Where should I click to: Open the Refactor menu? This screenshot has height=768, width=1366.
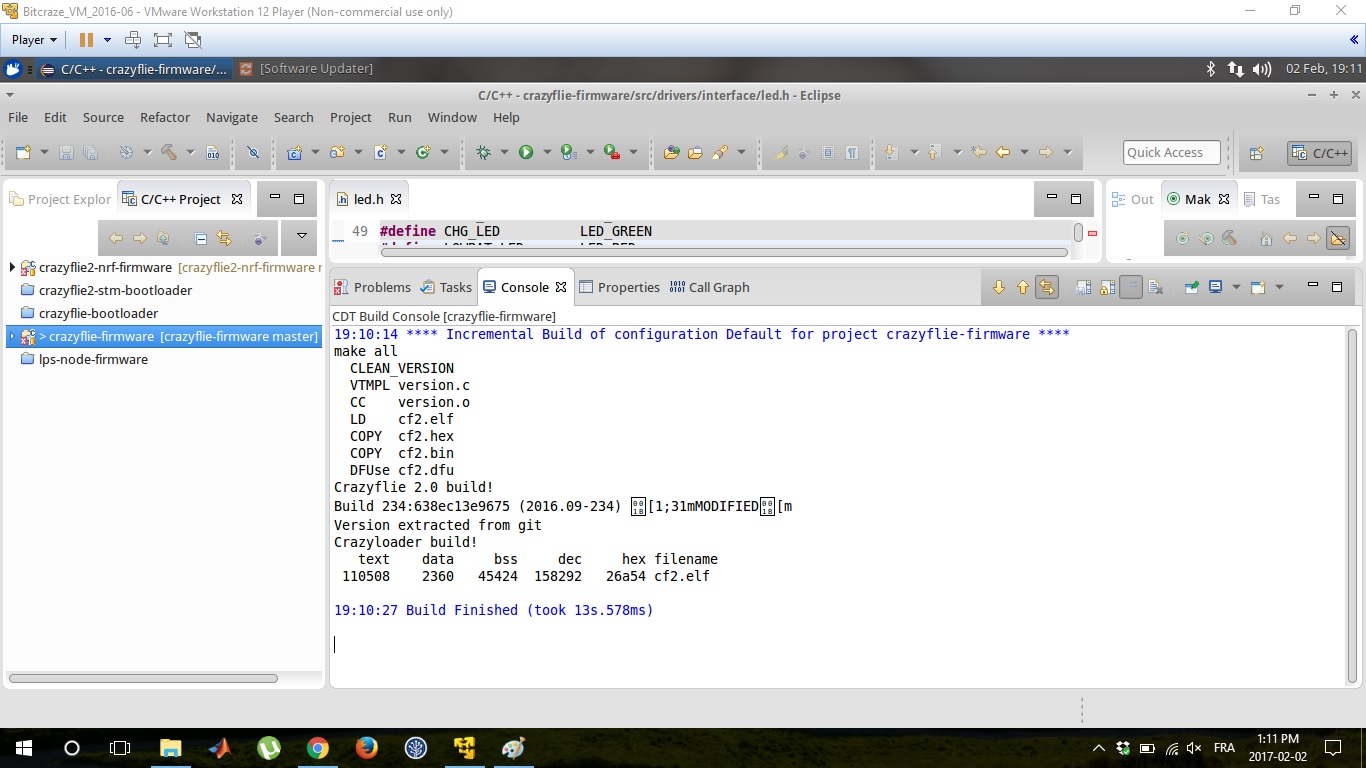[164, 117]
